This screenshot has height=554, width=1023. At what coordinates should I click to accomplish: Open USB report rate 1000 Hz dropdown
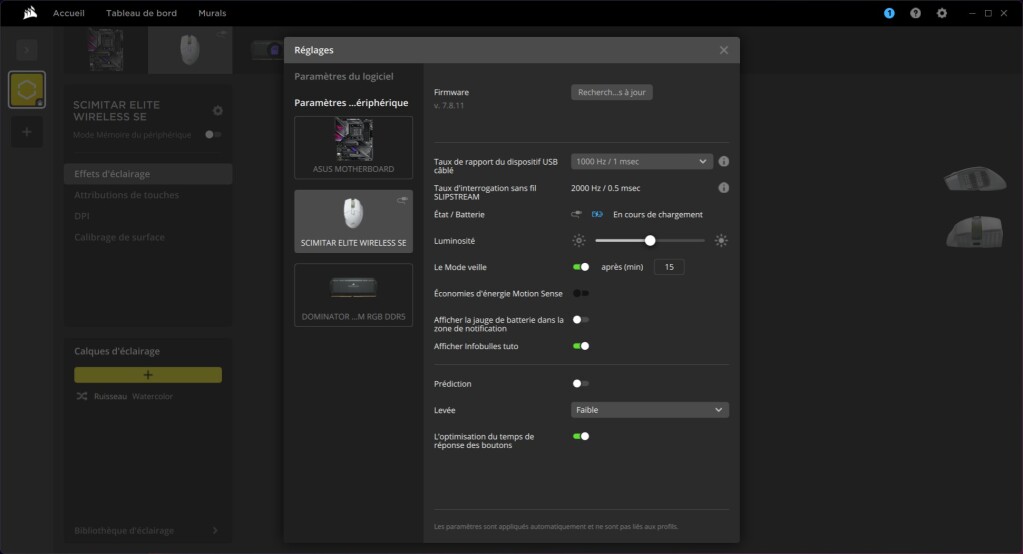click(x=641, y=161)
